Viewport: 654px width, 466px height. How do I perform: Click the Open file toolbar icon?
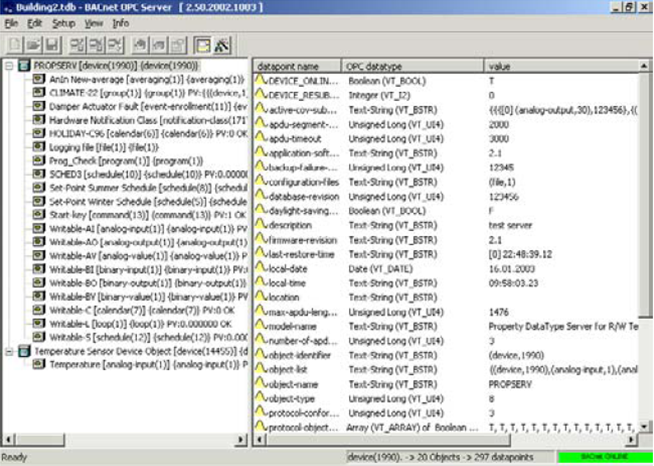(32, 44)
